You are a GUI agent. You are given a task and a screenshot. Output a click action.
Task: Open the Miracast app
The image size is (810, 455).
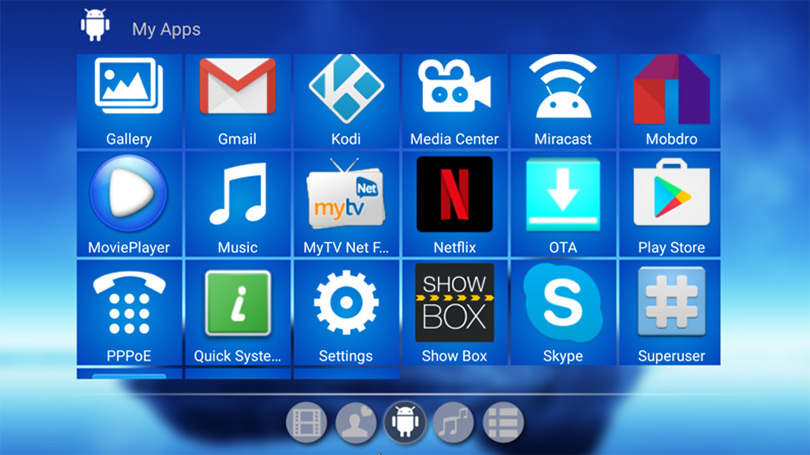click(x=562, y=100)
